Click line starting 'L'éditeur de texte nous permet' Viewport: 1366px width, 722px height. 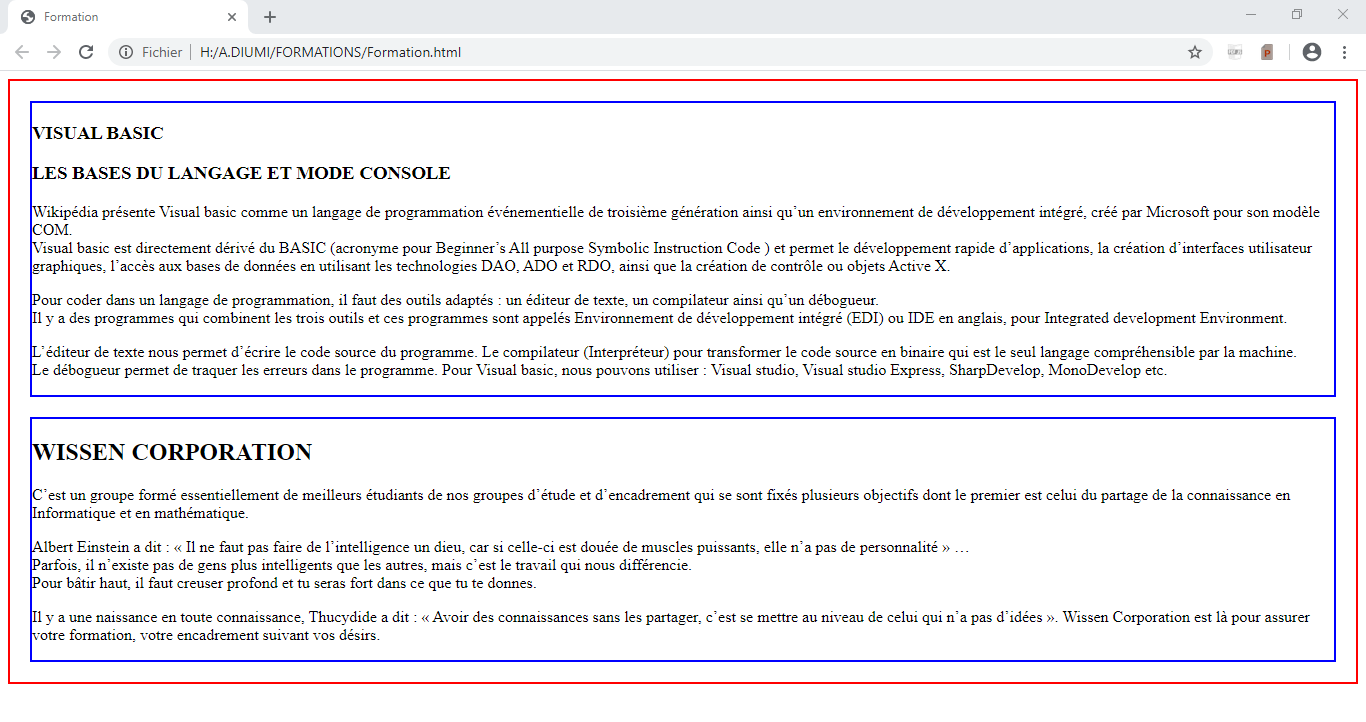664,353
